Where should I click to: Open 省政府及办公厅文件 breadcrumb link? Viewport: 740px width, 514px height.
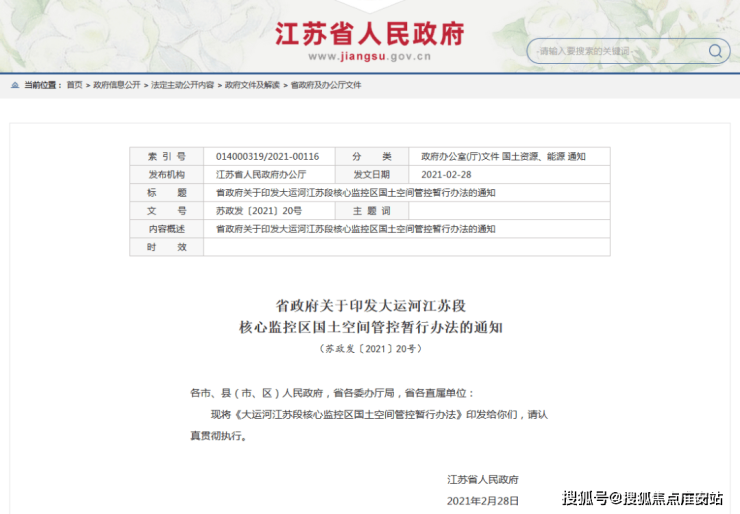[x=326, y=85]
